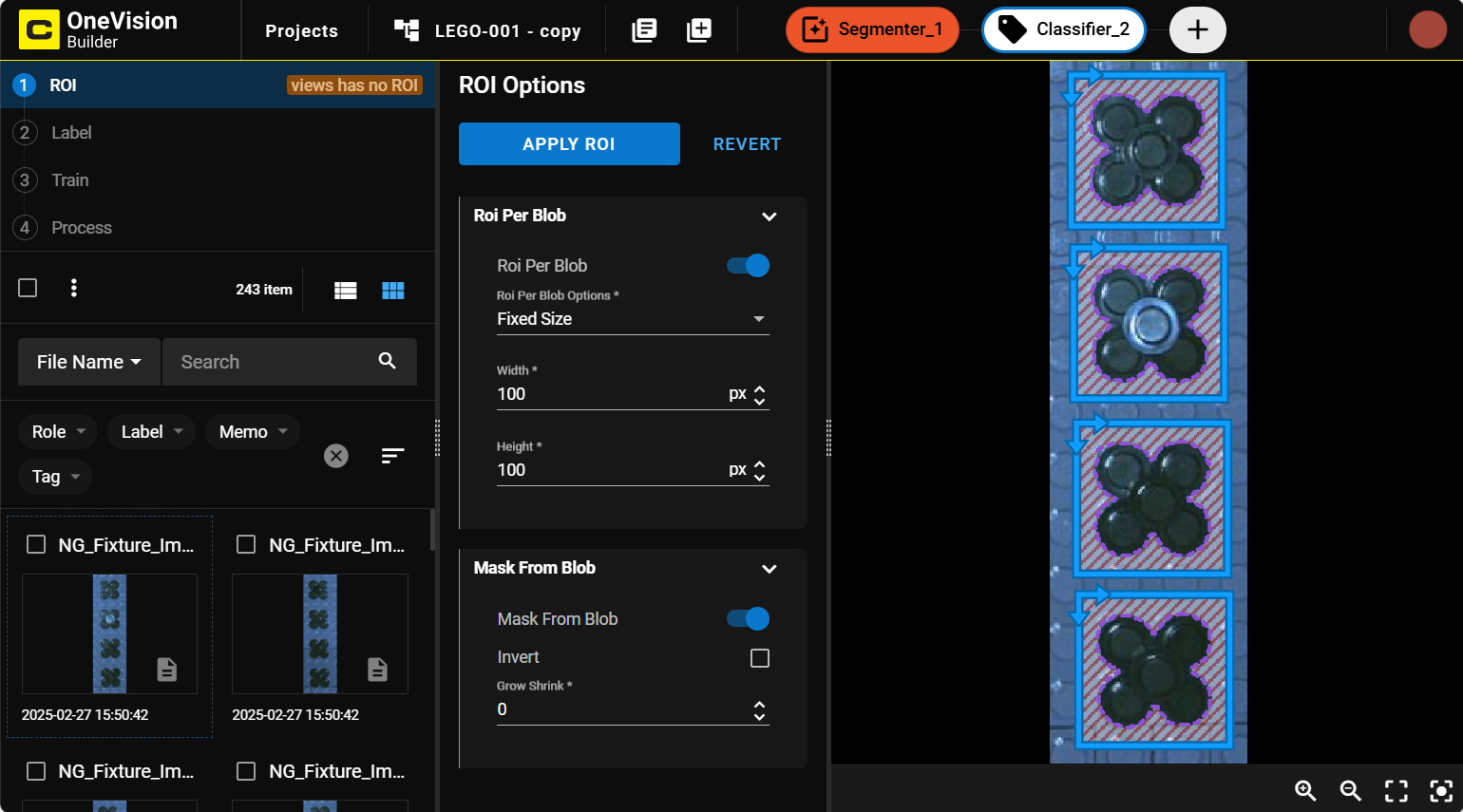Open the Projects menu
The image size is (1463, 812).
point(301,30)
